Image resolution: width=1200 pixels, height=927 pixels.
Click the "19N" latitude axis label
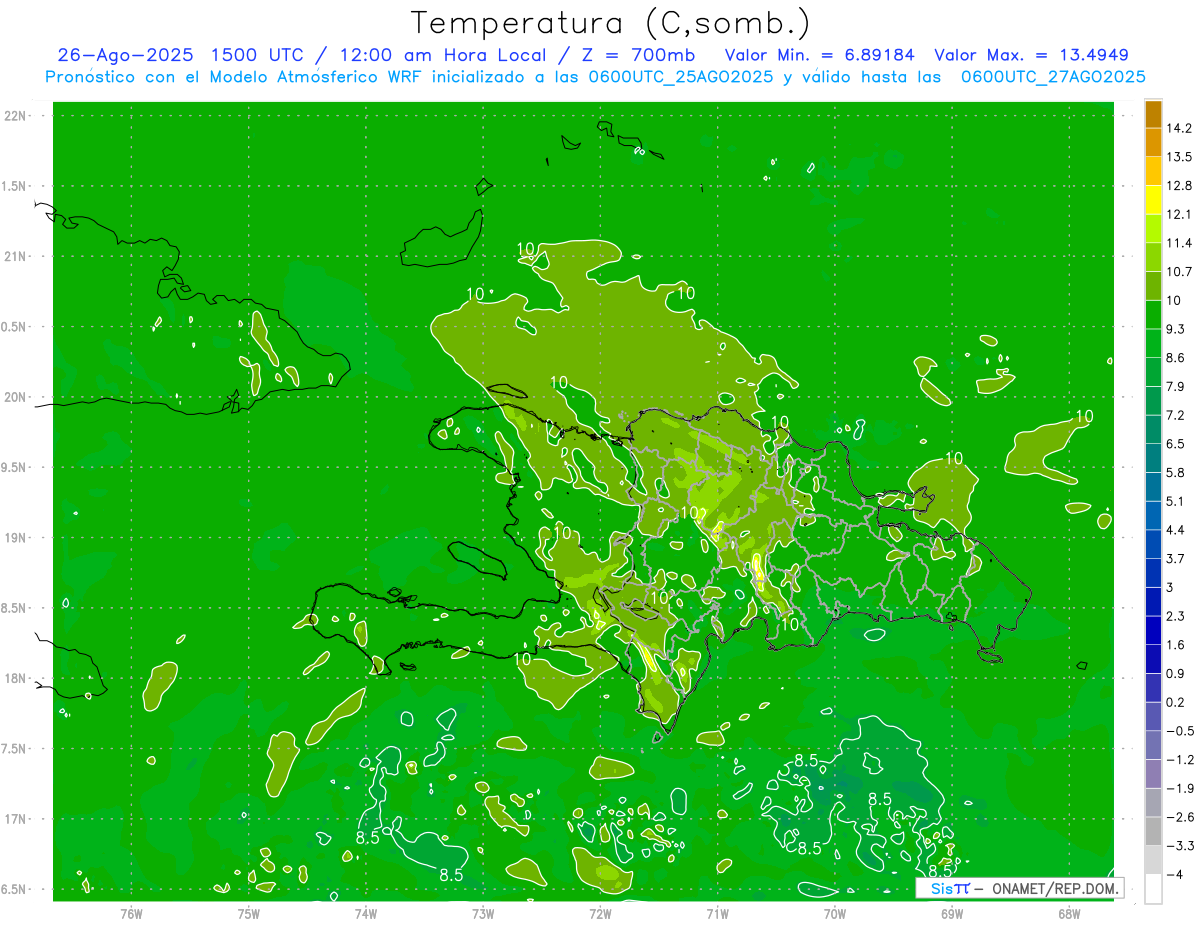click(x=14, y=538)
